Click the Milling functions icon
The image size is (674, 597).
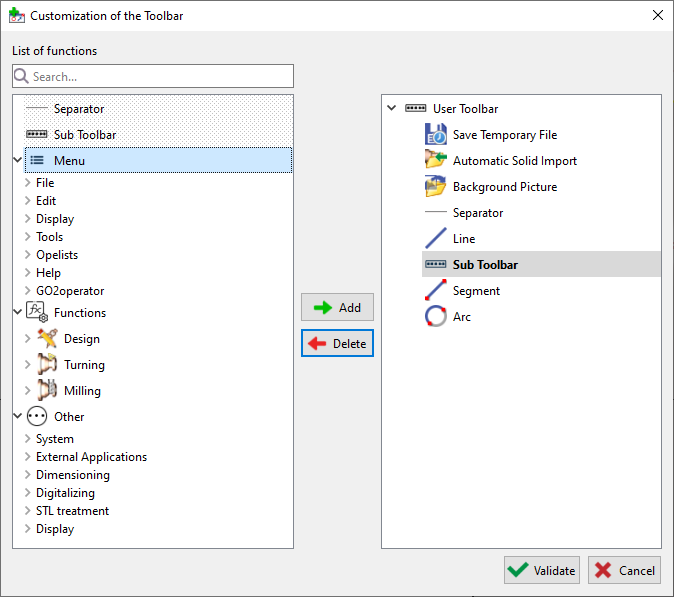tap(47, 391)
